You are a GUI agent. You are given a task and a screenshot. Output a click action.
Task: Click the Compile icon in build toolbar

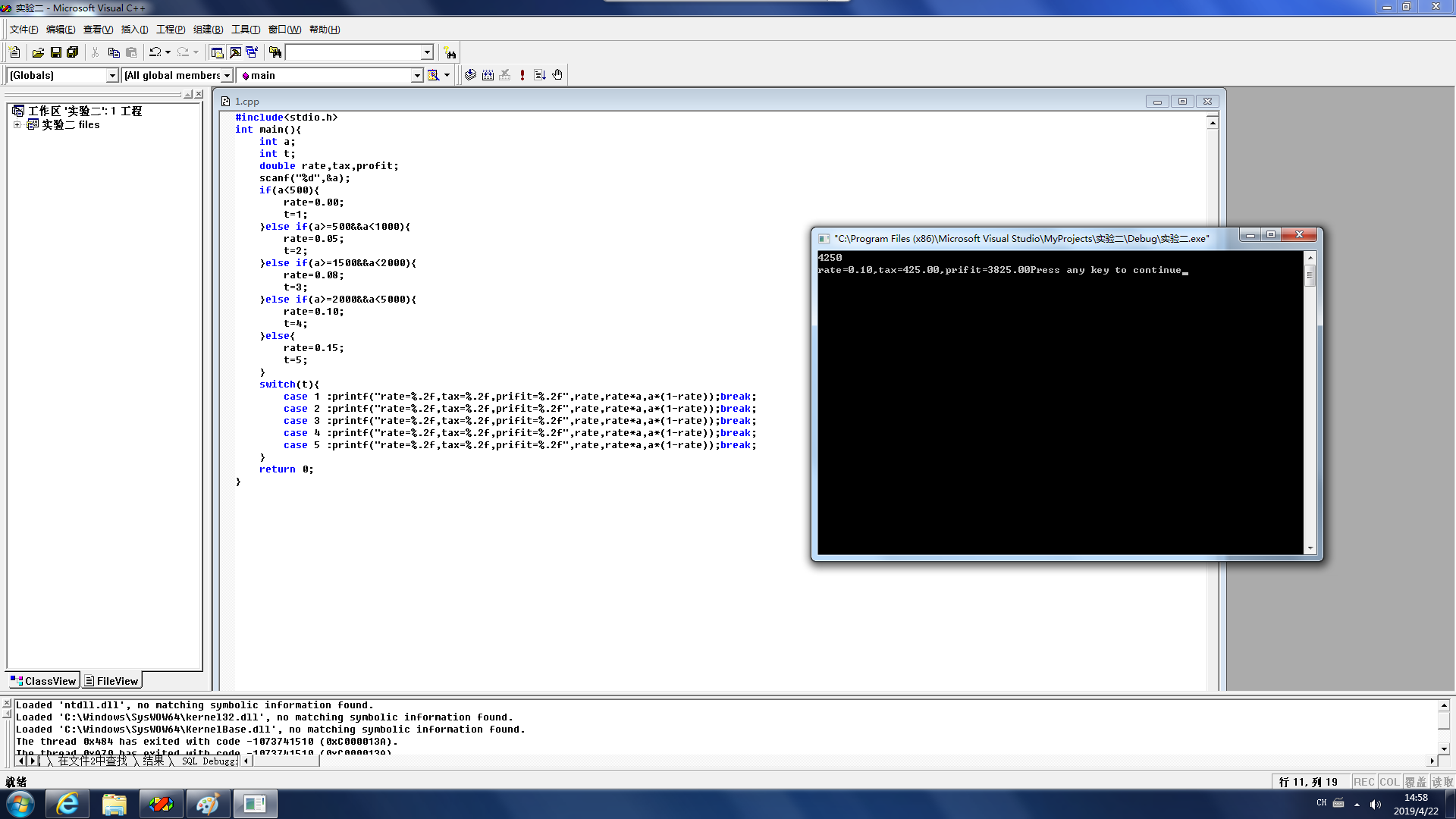tap(470, 75)
